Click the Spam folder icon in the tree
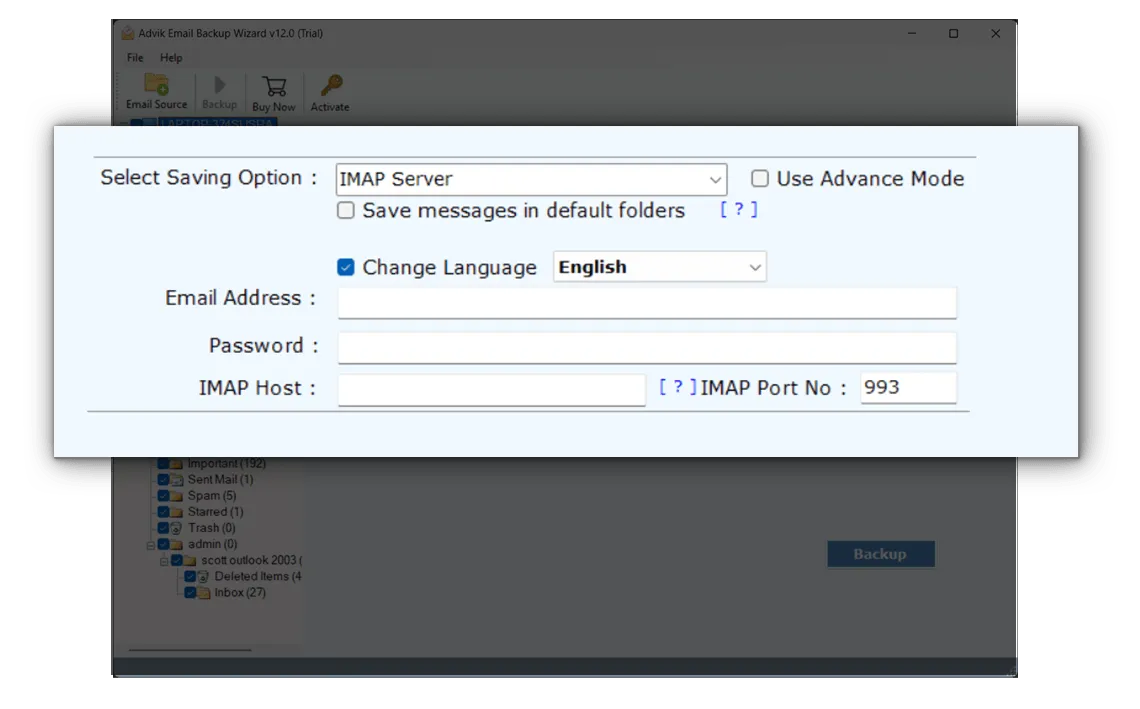Viewport: 1140px width, 709px height. point(177,495)
